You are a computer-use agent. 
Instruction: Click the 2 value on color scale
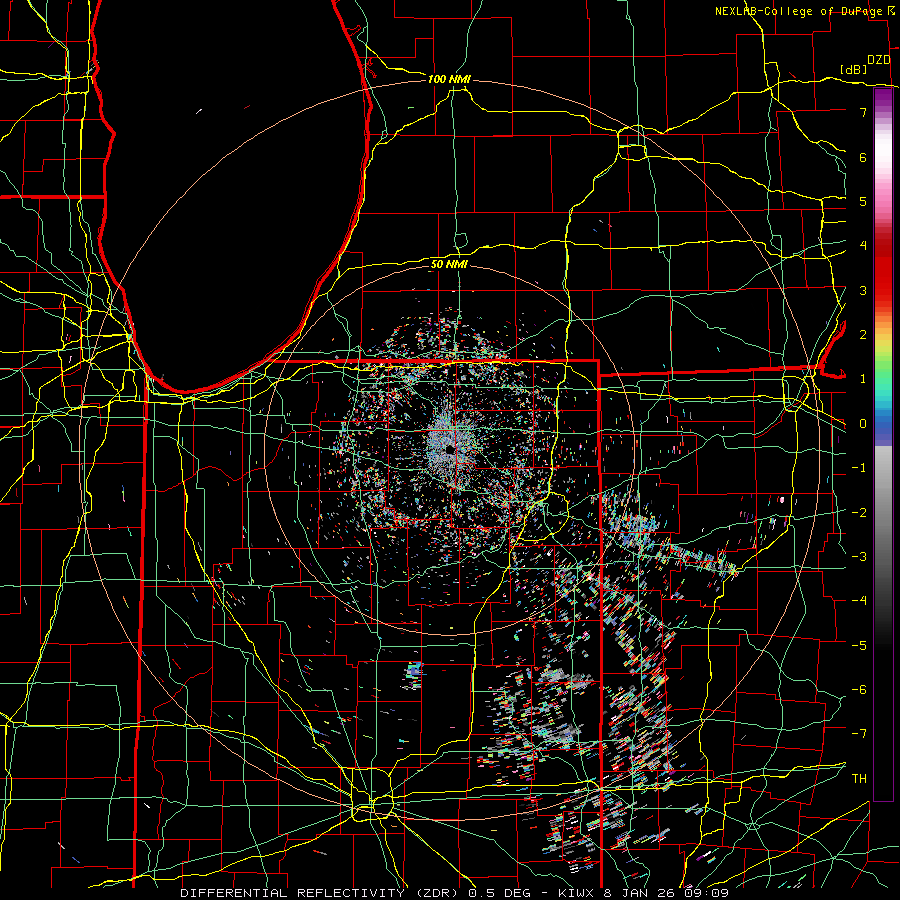click(x=863, y=335)
